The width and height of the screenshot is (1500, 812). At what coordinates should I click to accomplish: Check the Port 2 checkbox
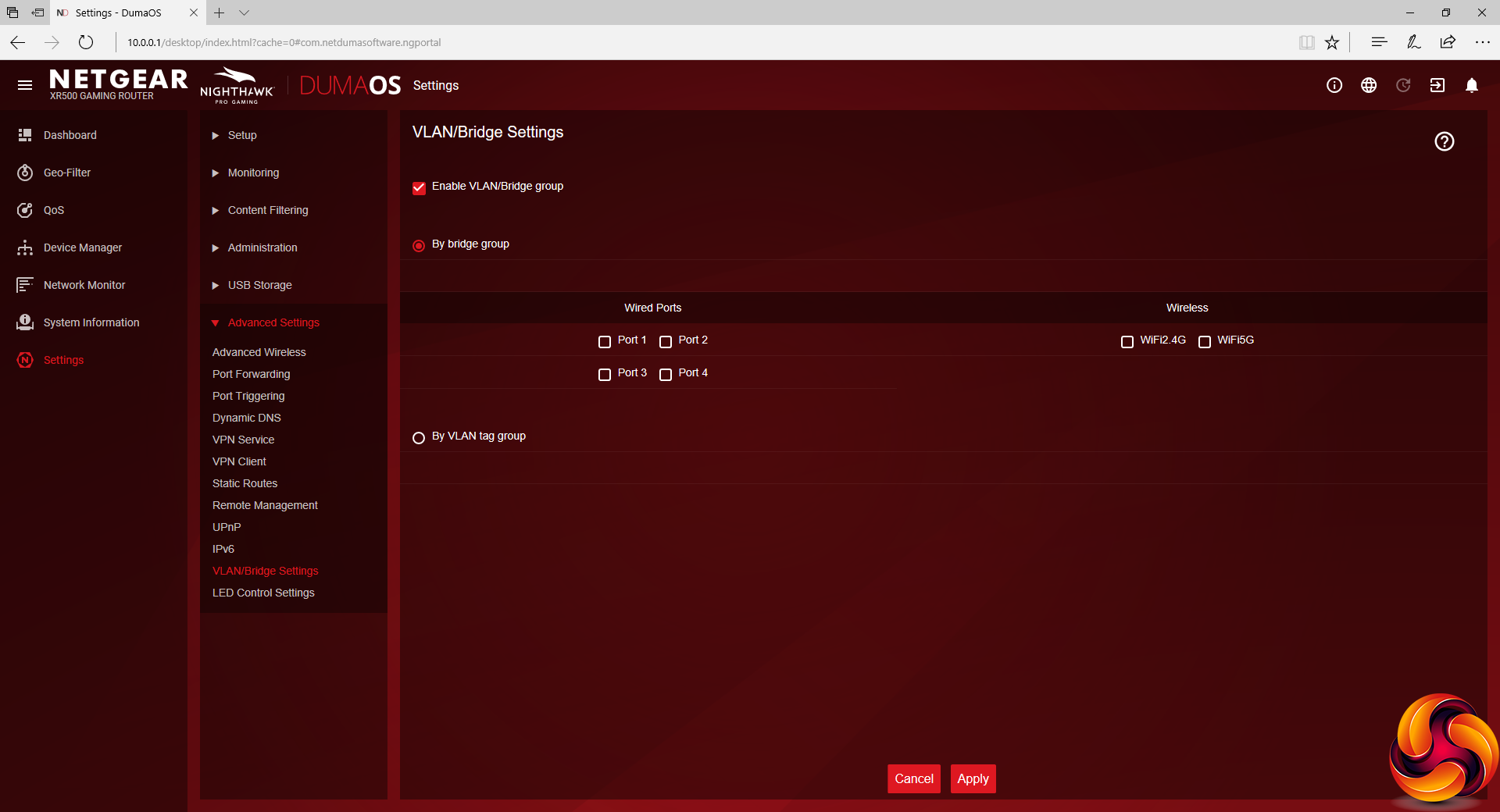(666, 341)
